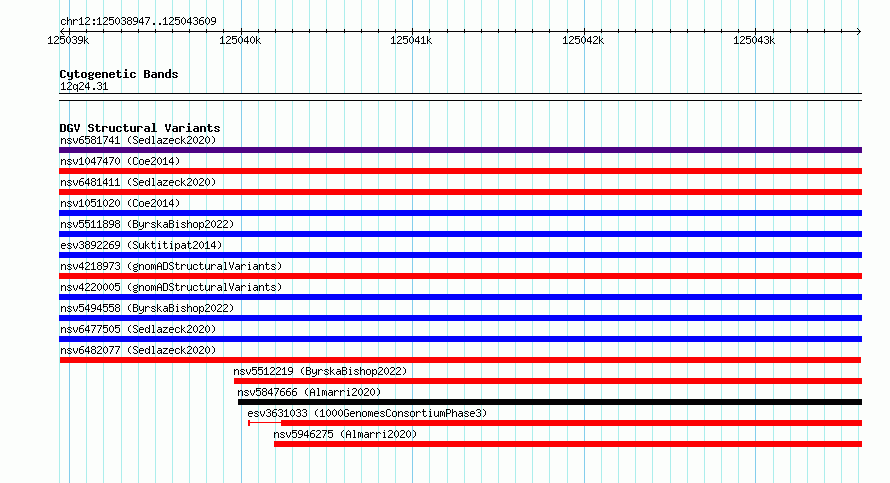Click nsv5494558 (ByrskaBishop2022) label
Viewport: 890px width, 483px height.
147,308
